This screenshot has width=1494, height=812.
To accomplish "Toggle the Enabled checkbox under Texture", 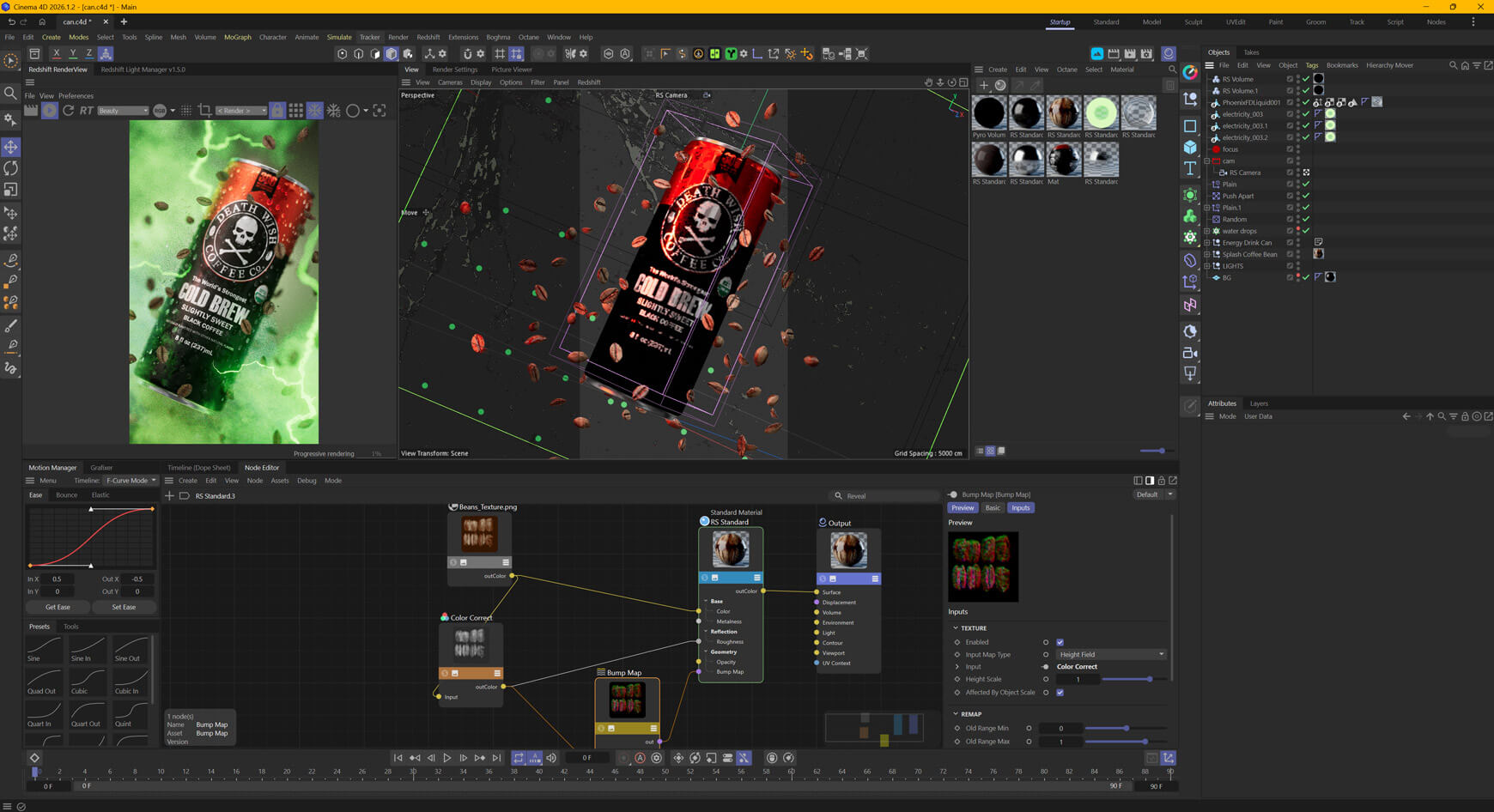I will pos(1060,642).
